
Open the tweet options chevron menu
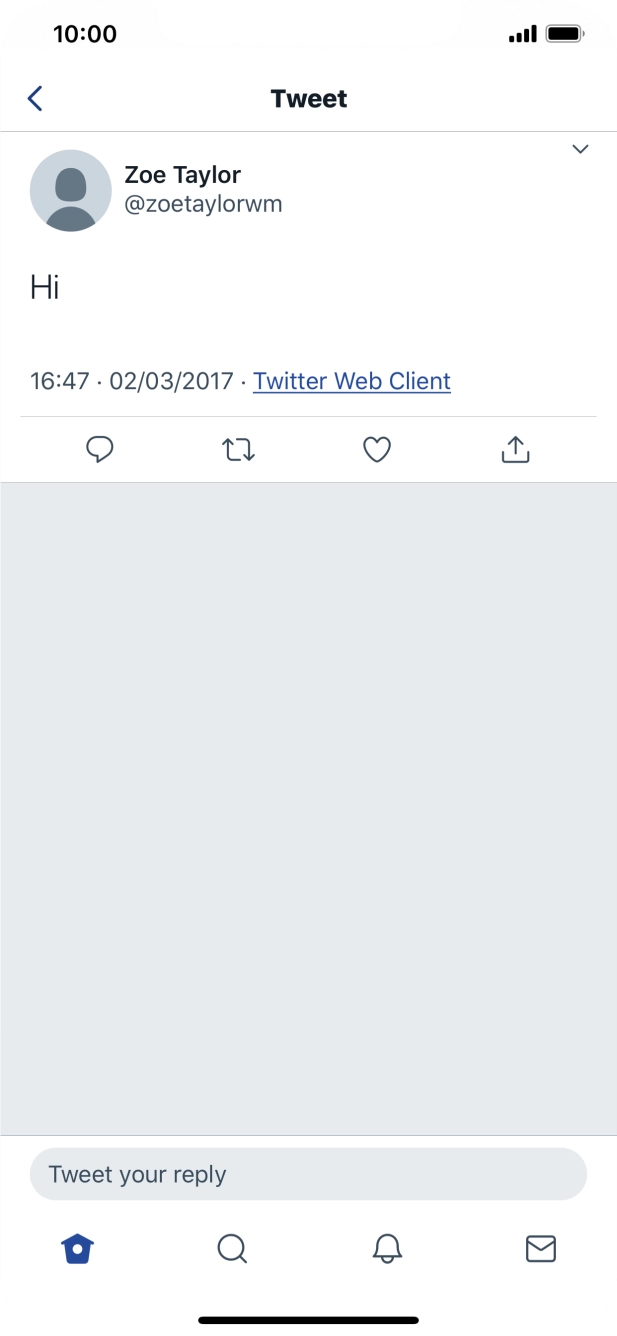580,150
